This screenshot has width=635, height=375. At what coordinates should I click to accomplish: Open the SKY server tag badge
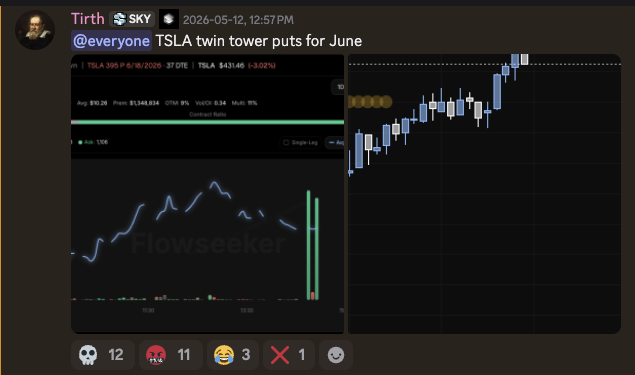tap(132, 19)
